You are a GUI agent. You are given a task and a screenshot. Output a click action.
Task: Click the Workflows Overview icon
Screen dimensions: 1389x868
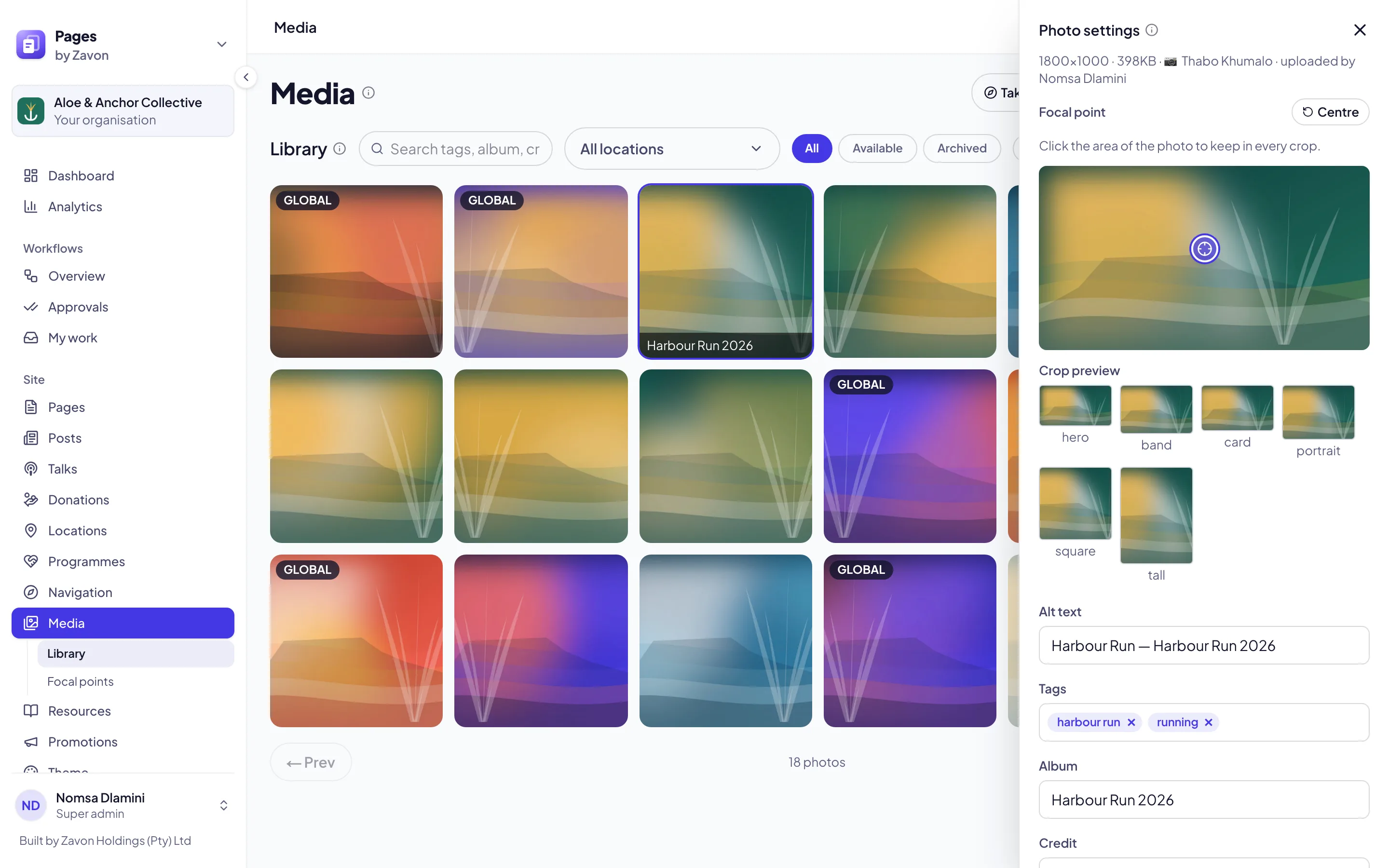[30, 276]
